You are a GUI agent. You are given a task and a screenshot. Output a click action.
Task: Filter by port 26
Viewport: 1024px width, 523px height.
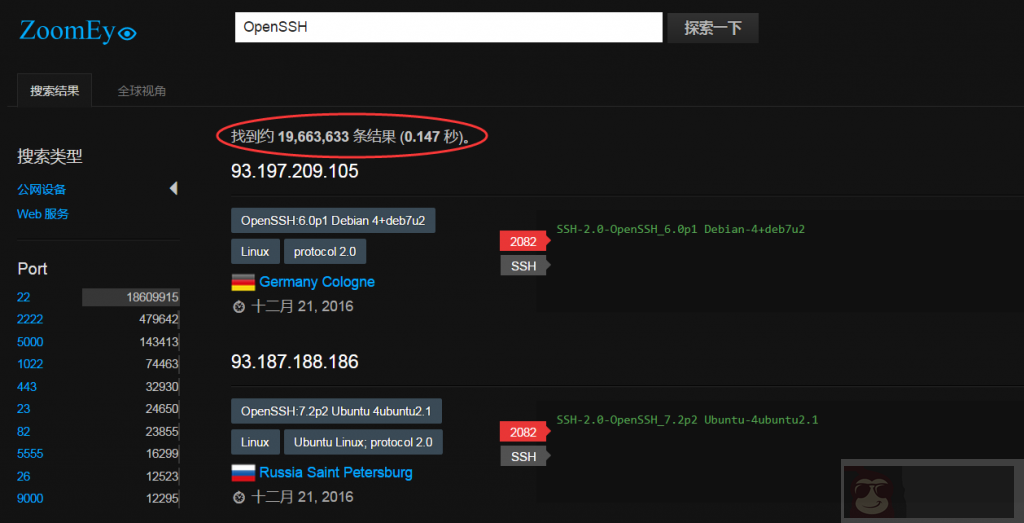tap(24, 476)
